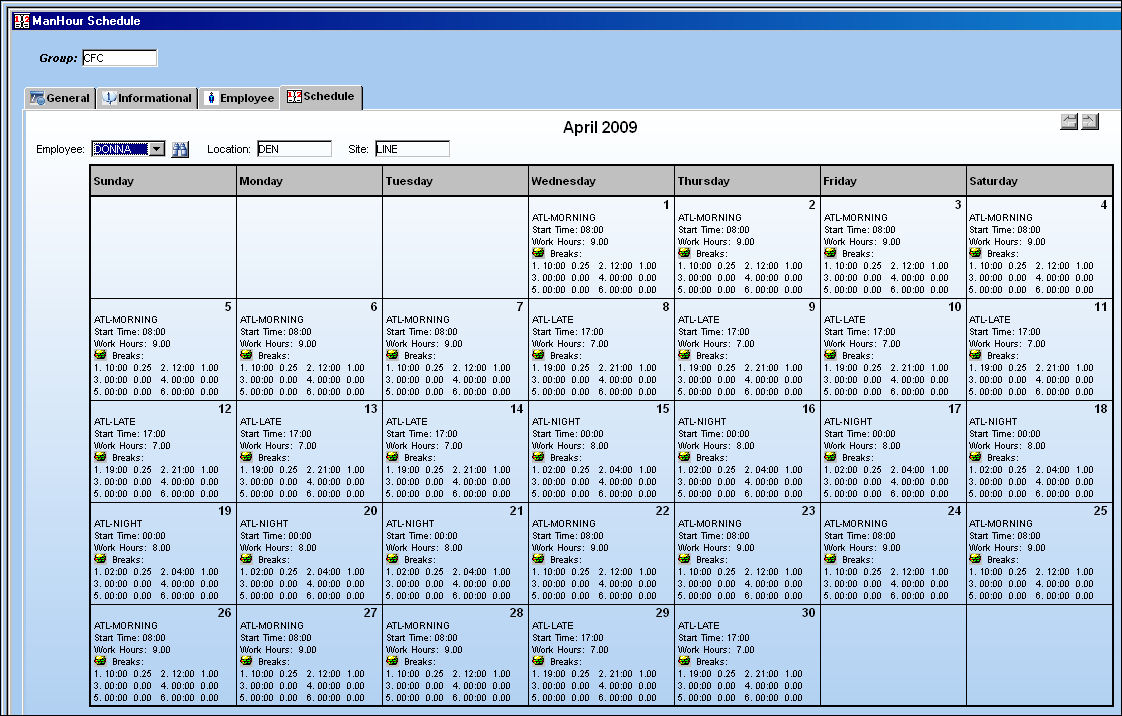Screen dimensions: 1122x716
Task: Go to previous month arrow icon
Action: pyautogui.click(x=1068, y=122)
